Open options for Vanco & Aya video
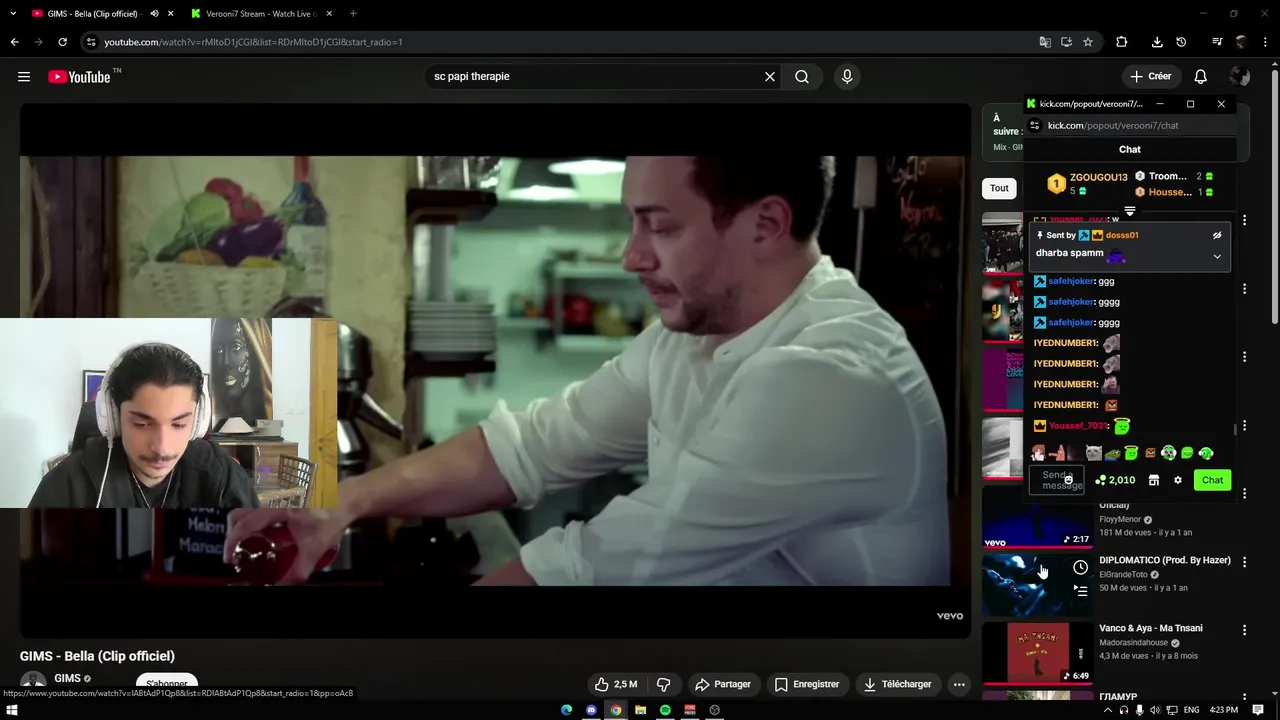Image resolution: width=1280 pixels, height=720 pixels. (1245, 630)
